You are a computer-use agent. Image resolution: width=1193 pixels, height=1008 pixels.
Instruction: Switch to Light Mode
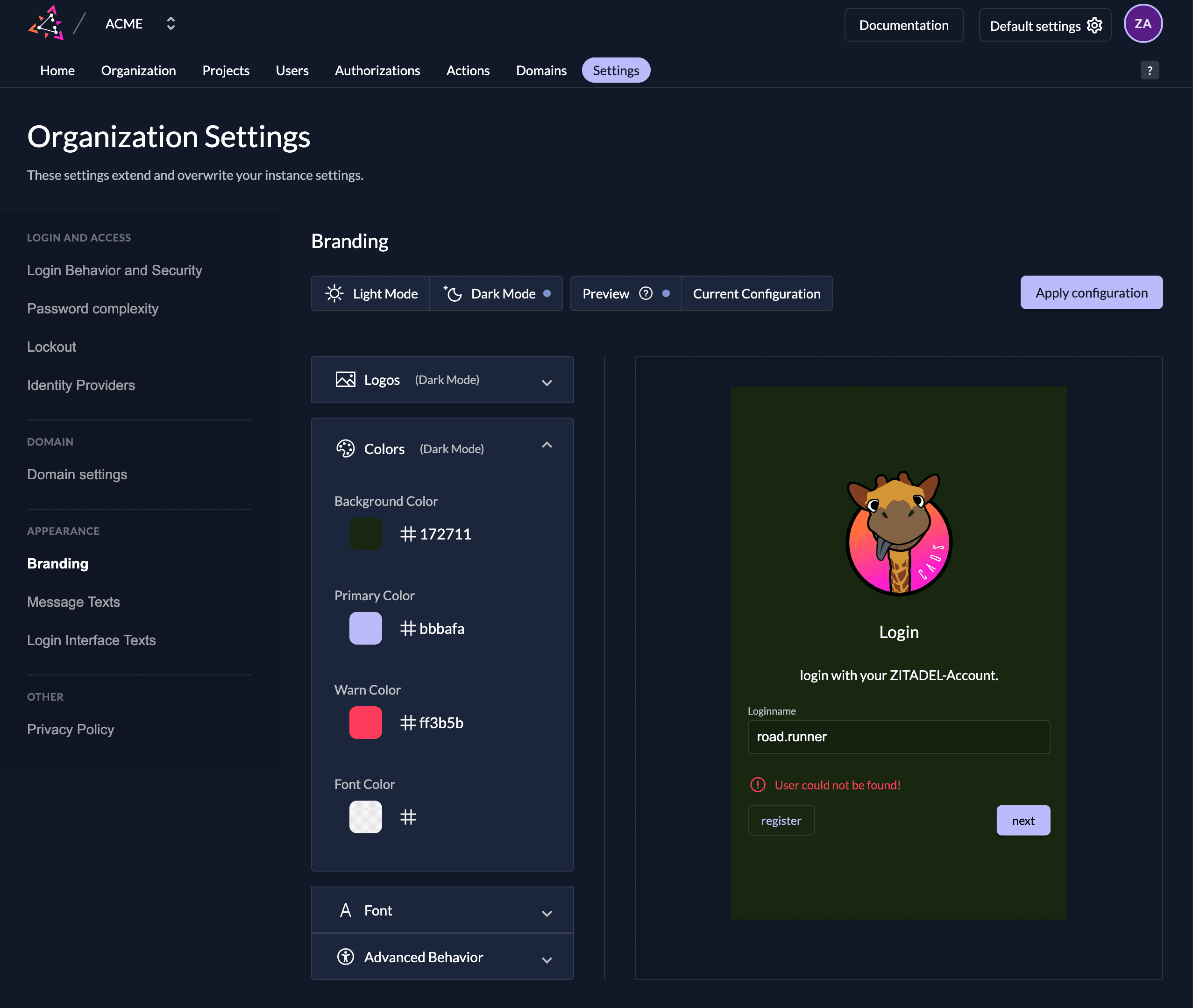371,294
